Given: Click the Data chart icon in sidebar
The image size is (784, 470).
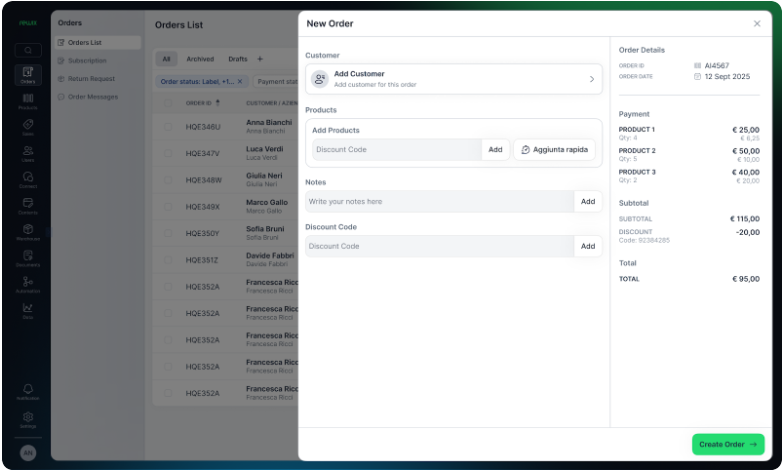Looking at the screenshot, I should pos(28,309).
